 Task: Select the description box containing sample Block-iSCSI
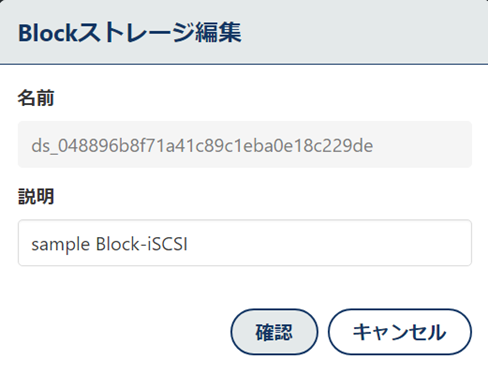(x=245, y=243)
